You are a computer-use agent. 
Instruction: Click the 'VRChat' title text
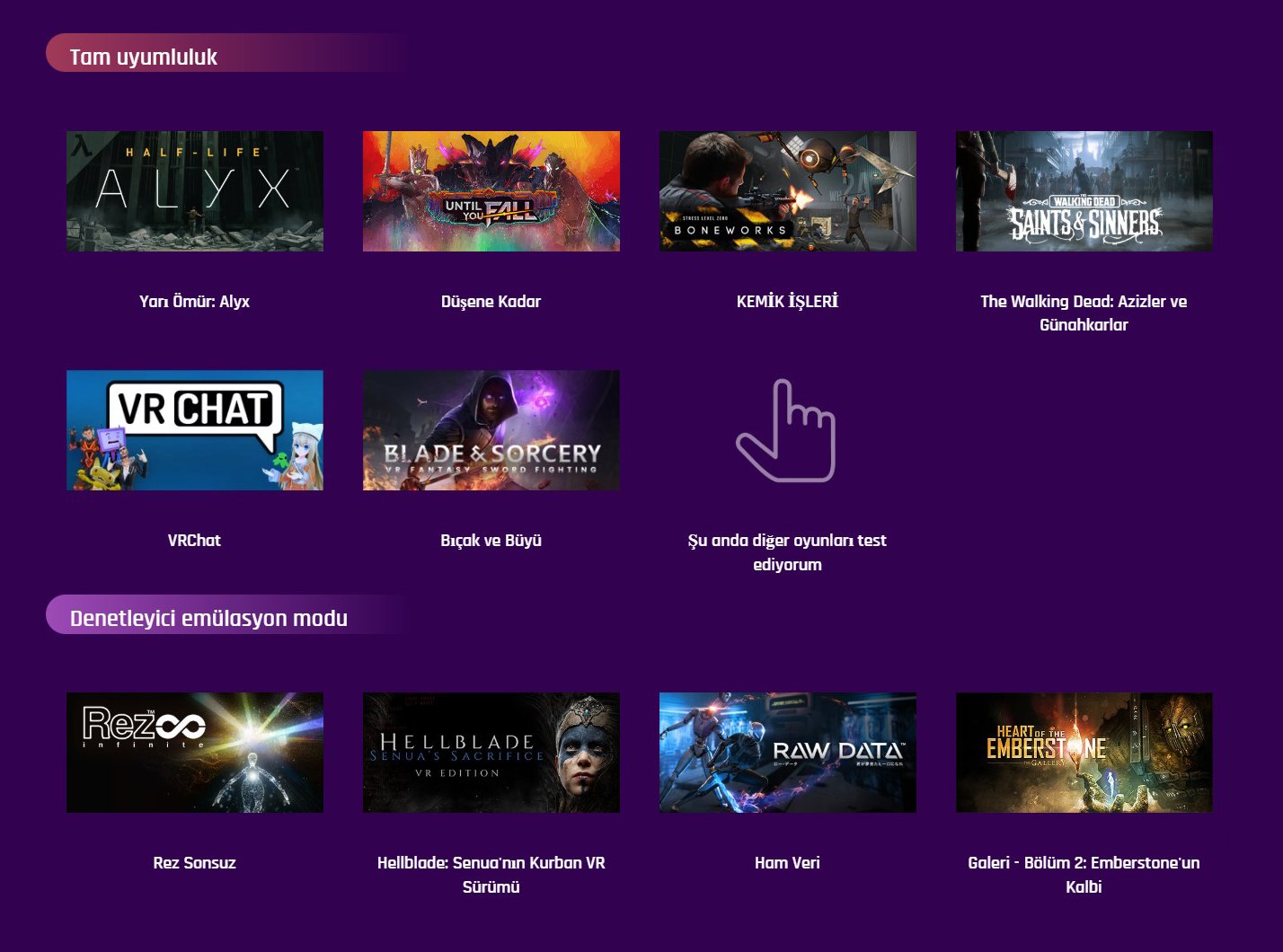click(194, 541)
